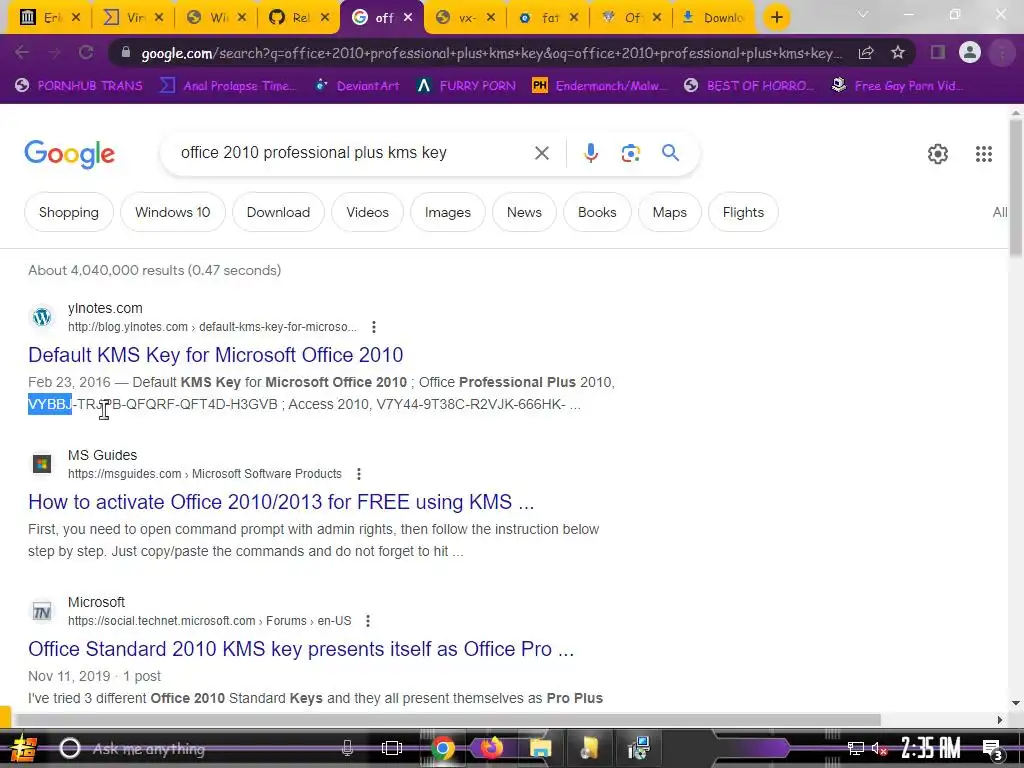Image resolution: width=1024 pixels, height=768 pixels.
Task: Click the ylnotes.com site name
Action: pos(105,308)
